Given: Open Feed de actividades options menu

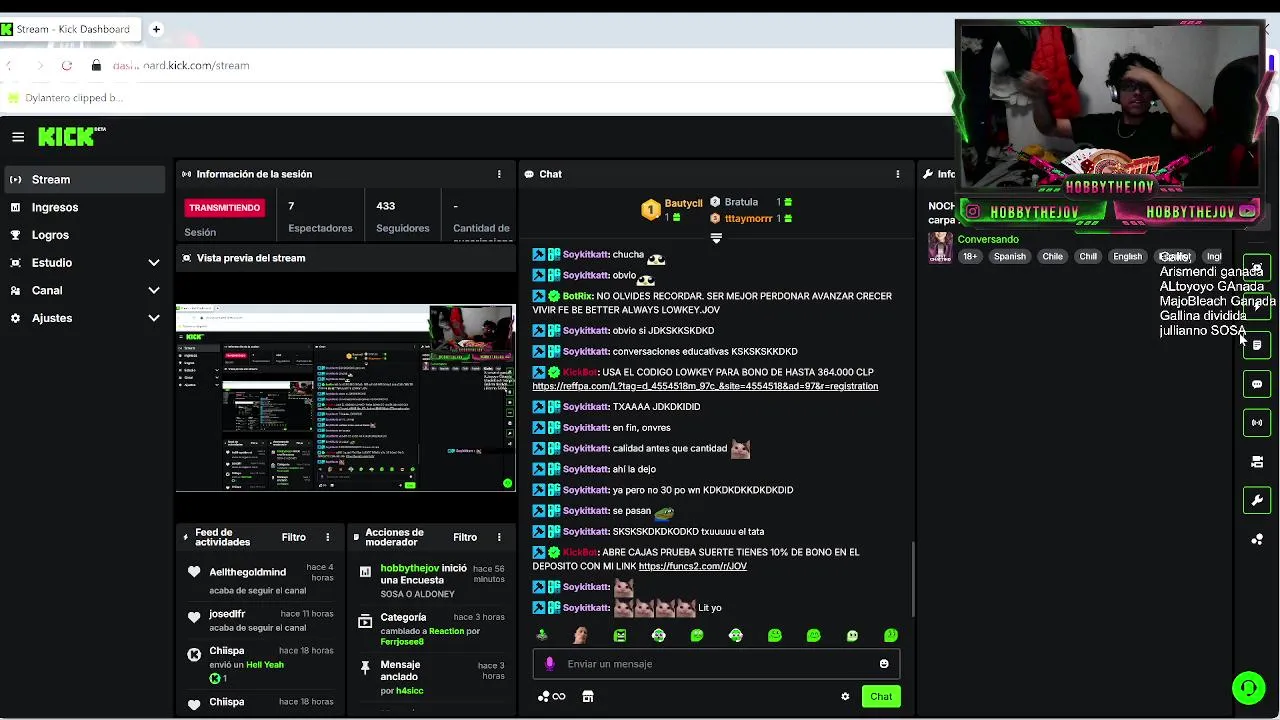Looking at the screenshot, I should 327,538.
